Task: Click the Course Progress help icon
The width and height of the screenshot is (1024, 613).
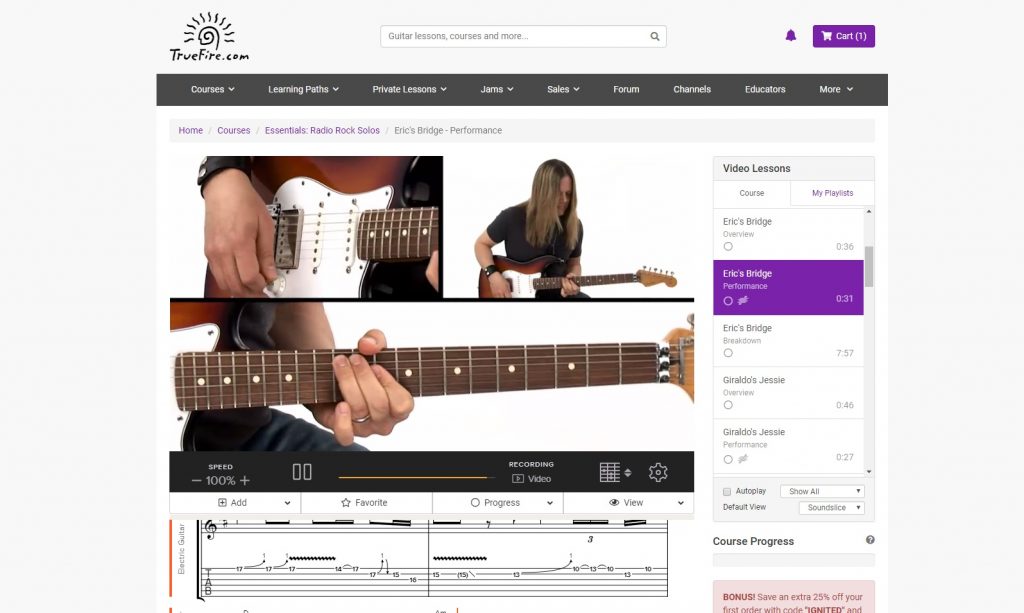Action: pyautogui.click(x=870, y=540)
